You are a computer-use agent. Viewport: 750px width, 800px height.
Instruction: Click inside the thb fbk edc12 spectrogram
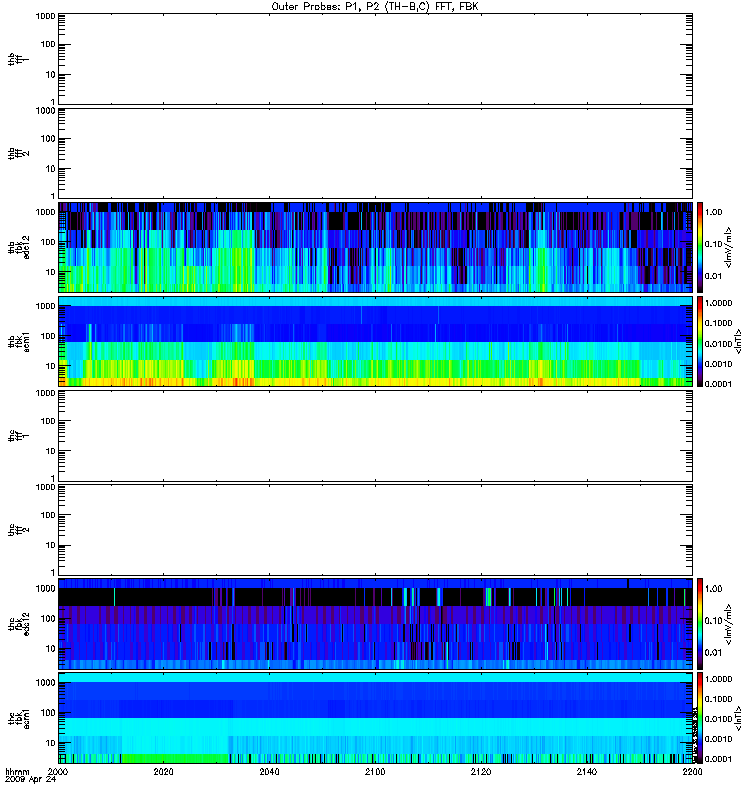(375, 247)
